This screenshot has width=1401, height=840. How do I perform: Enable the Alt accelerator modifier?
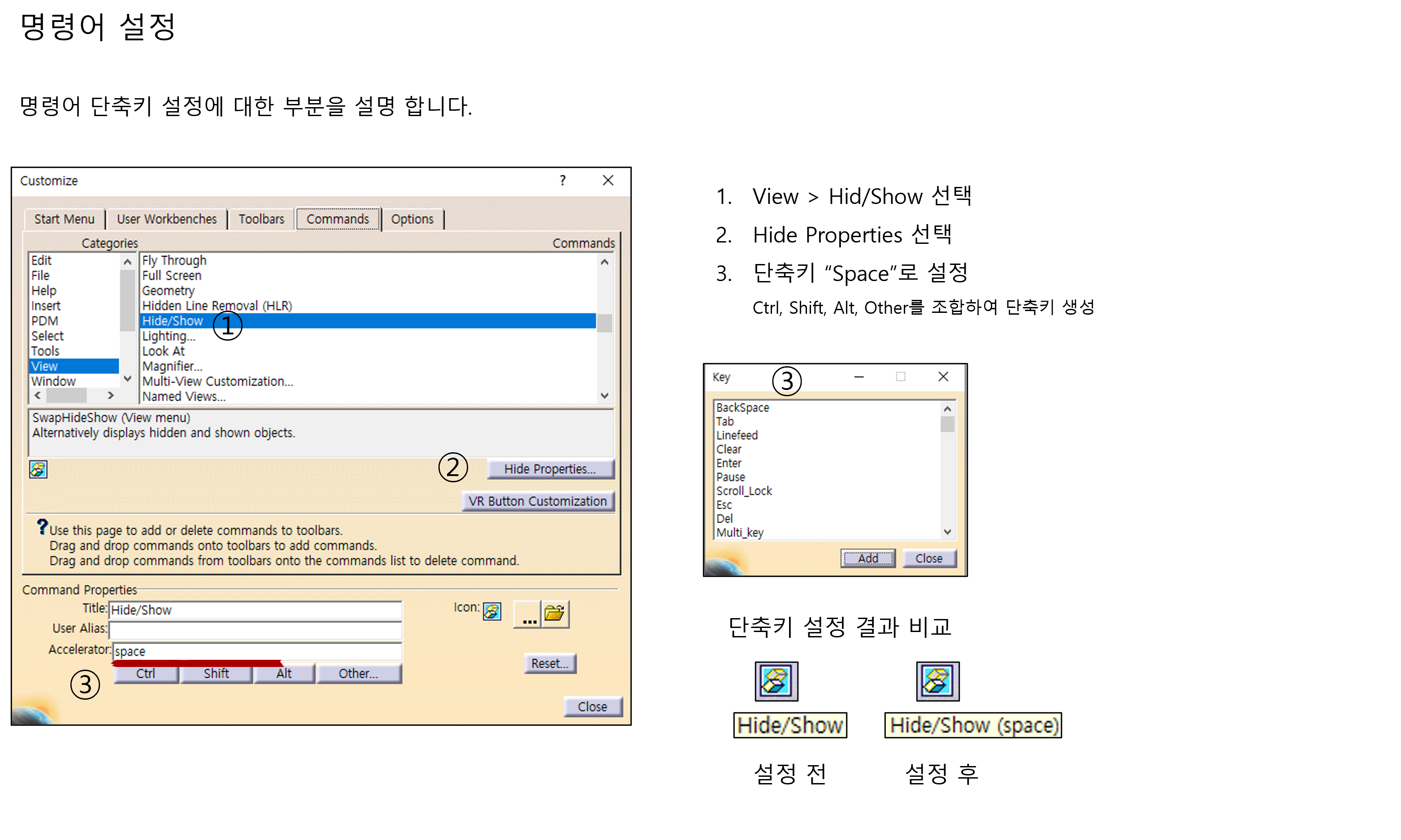point(284,673)
